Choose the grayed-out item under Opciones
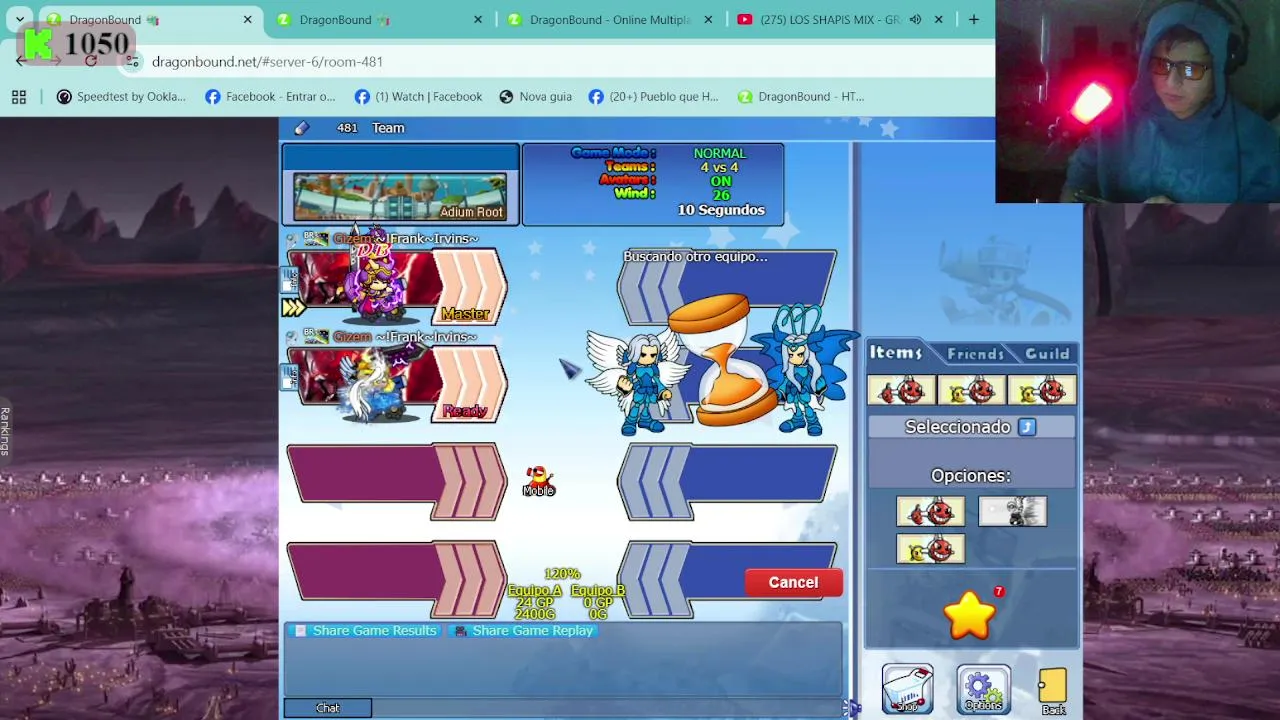The height and width of the screenshot is (720, 1280). pyautogui.click(x=1012, y=512)
